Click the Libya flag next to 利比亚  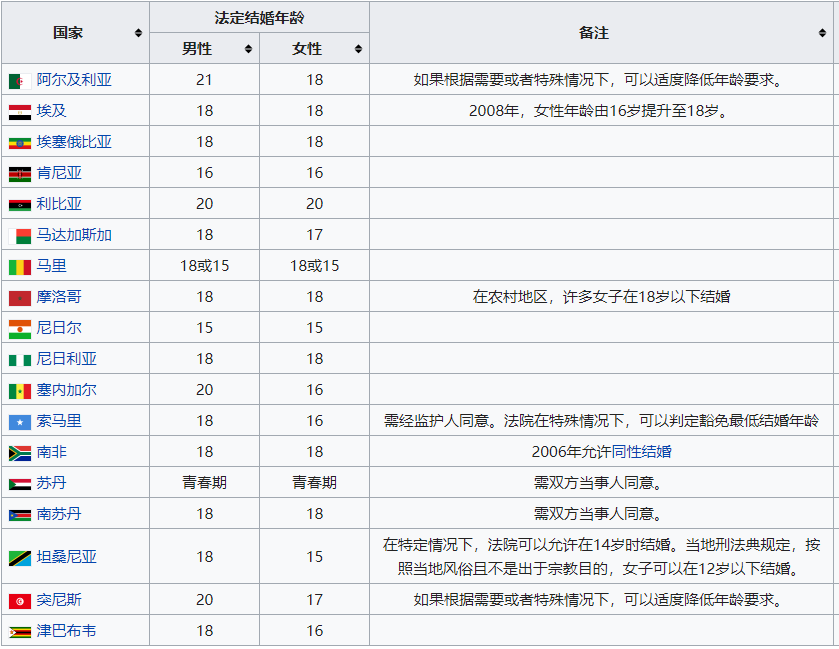(20, 205)
